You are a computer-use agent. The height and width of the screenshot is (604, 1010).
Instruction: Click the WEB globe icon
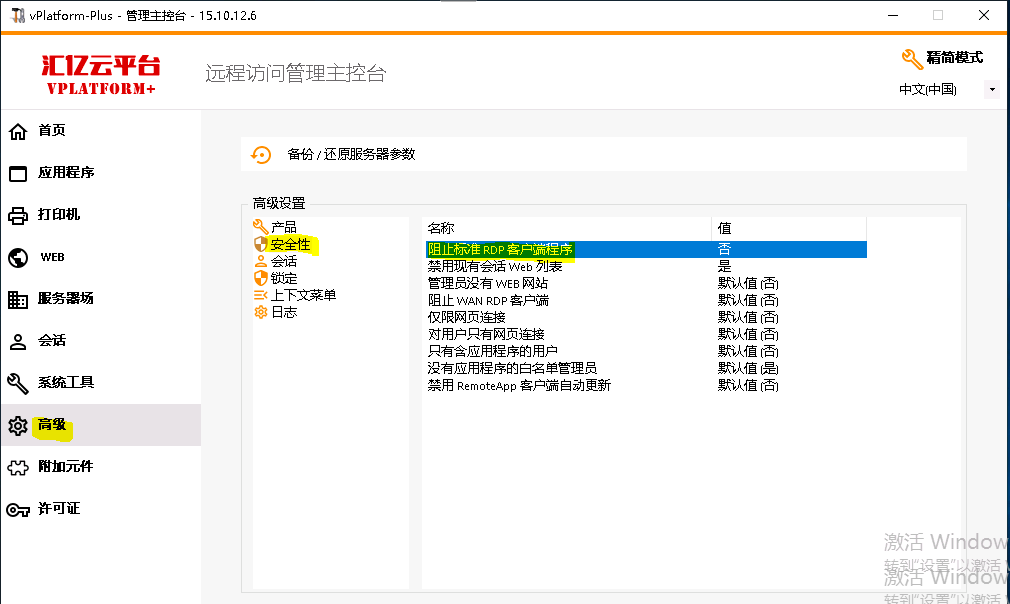(x=17, y=257)
